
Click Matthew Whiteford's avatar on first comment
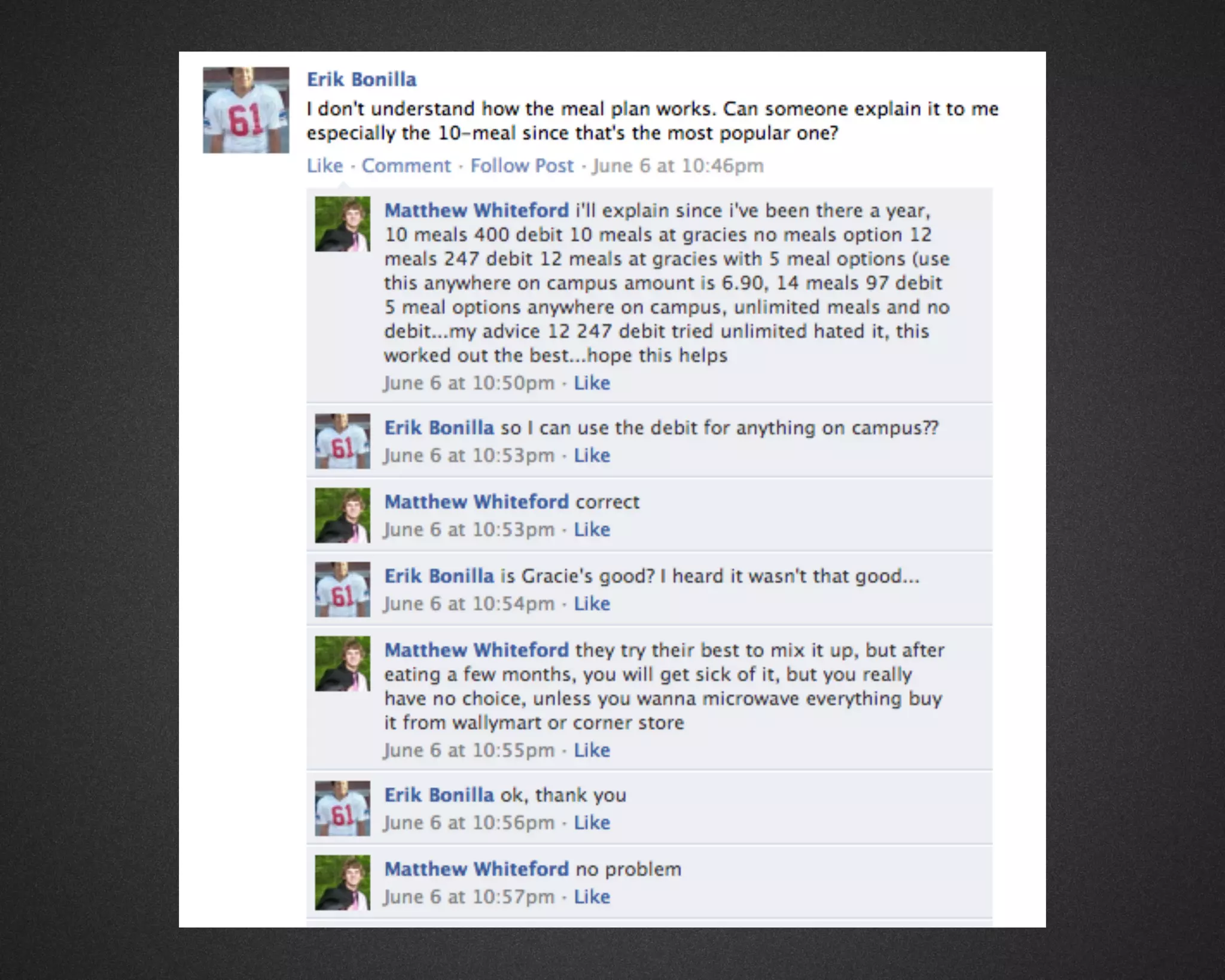(x=343, y=224)
